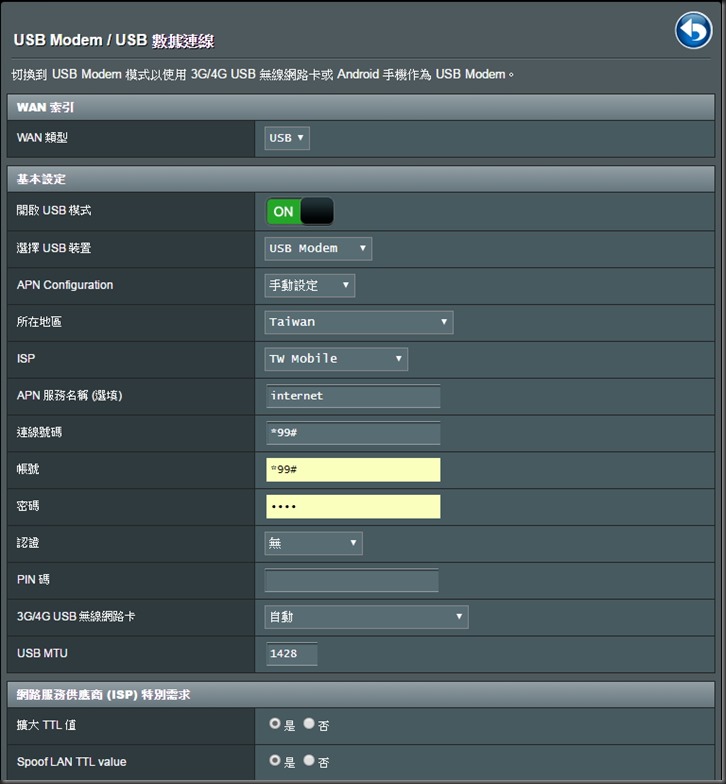Click the 密碼 password field
Image resolution: width=726 pixels, height=784 pixels.
click(x=353, y=506)
